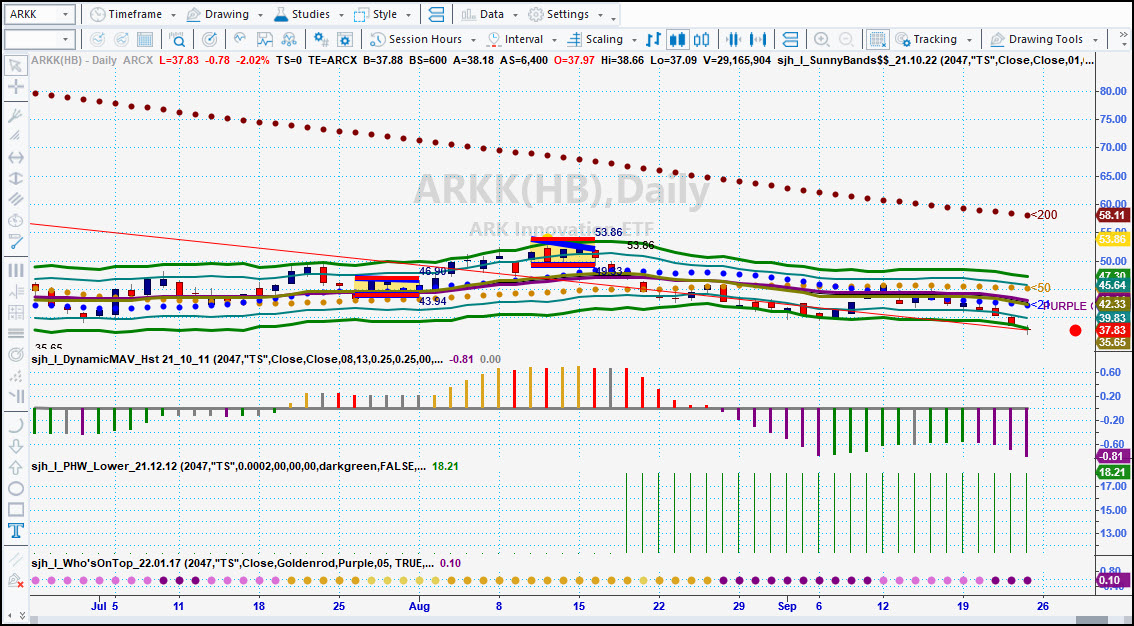Select the ellipse drawing tool
The image size is (1134, 626).
[x=15, y=489]
